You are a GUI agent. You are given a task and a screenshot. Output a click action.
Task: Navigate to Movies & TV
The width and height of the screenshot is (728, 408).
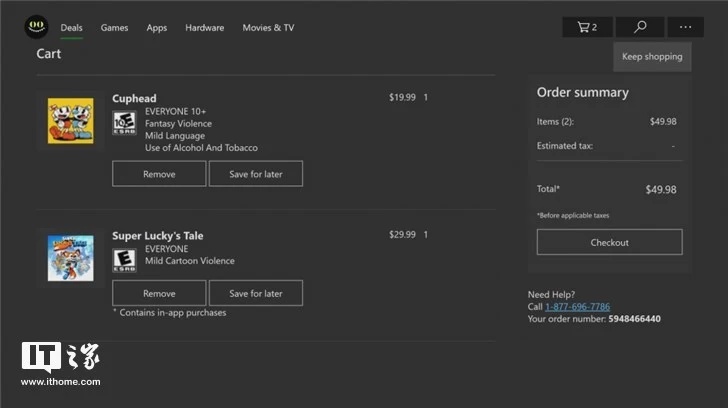(x=268, y=28)
